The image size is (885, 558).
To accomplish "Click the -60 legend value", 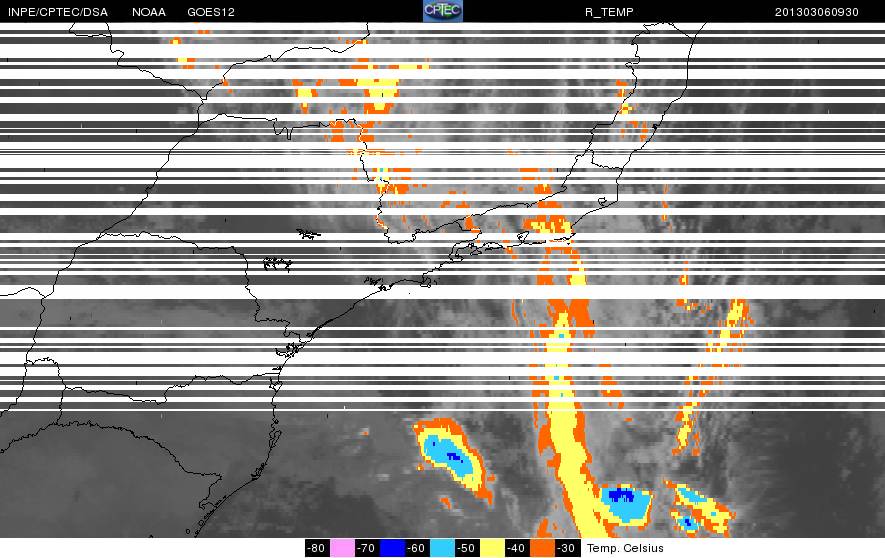I will click(x=417, y=548).
